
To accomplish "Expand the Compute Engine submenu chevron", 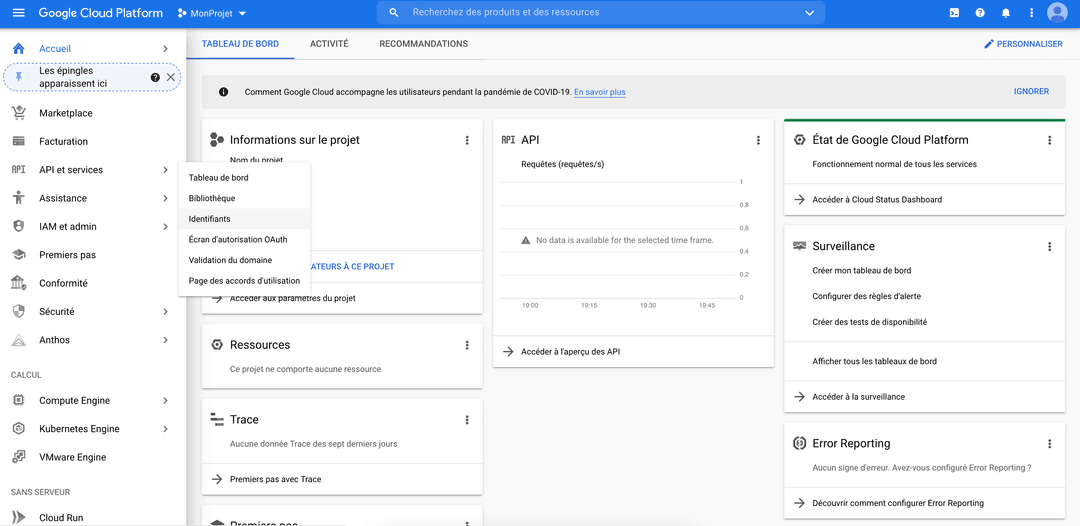I will pos(165,401).
